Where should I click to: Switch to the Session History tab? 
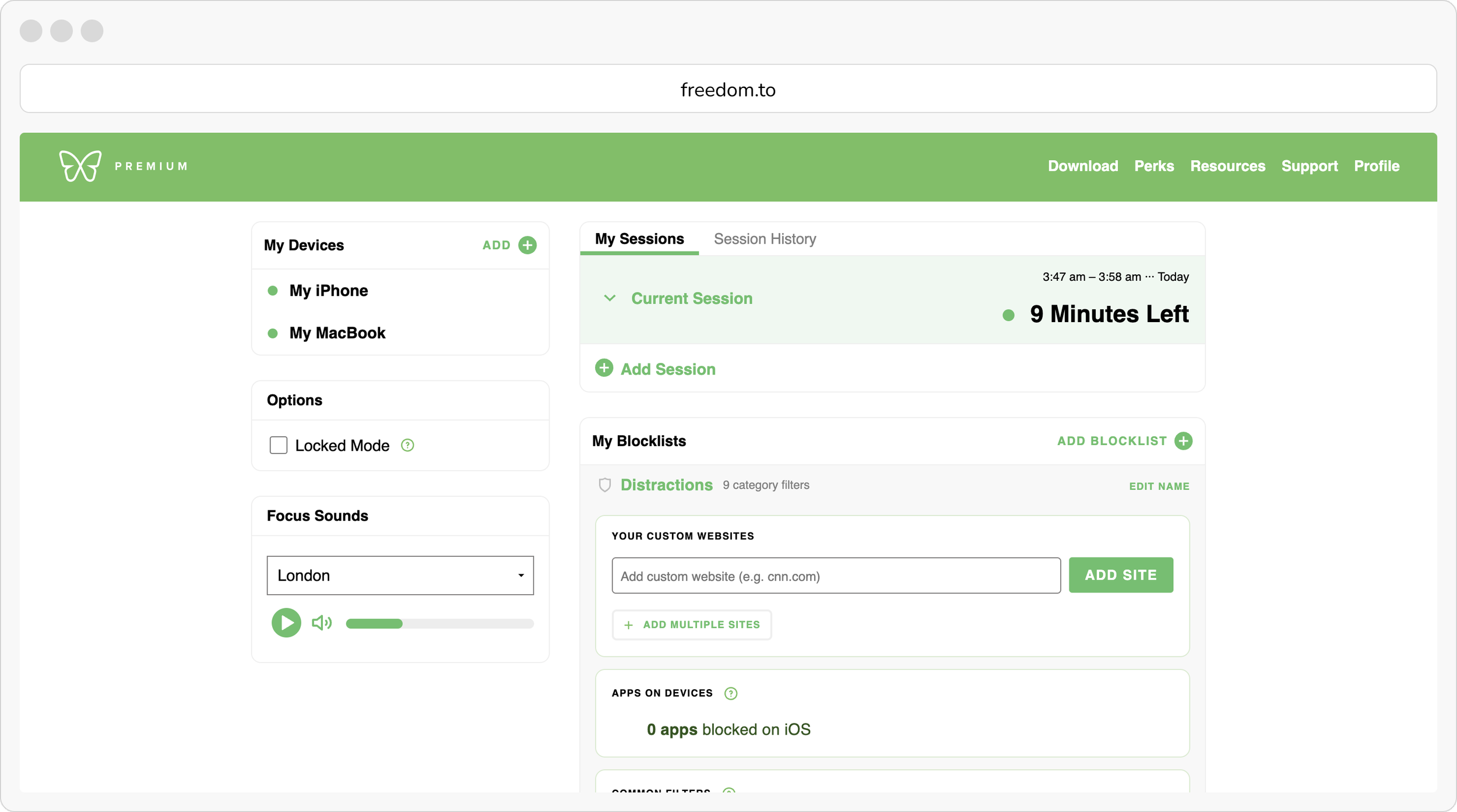click(x=765, y=238)
